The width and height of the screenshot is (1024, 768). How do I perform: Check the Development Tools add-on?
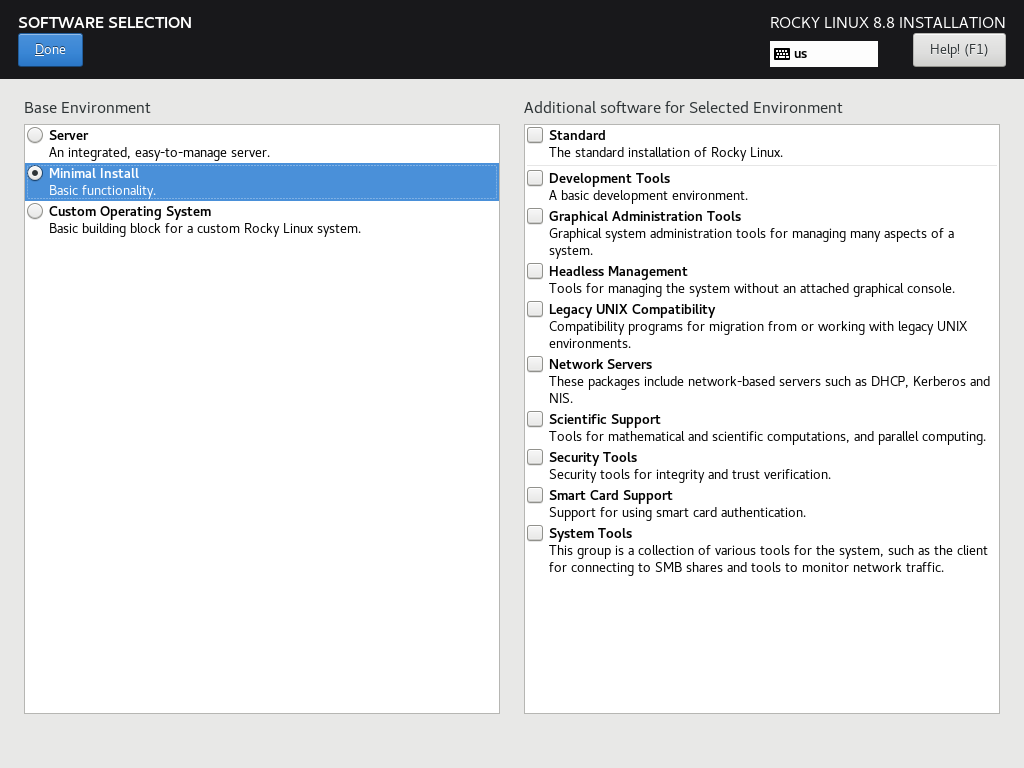535,178
